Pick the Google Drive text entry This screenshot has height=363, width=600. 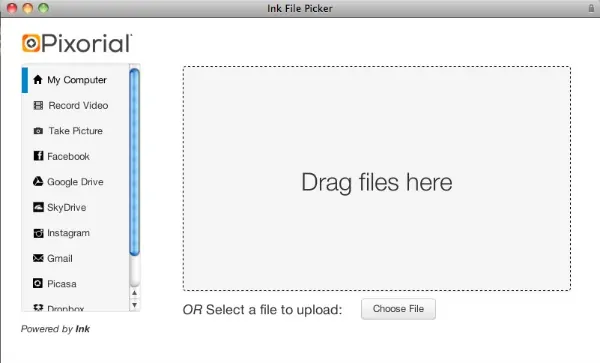click(75, 182)
